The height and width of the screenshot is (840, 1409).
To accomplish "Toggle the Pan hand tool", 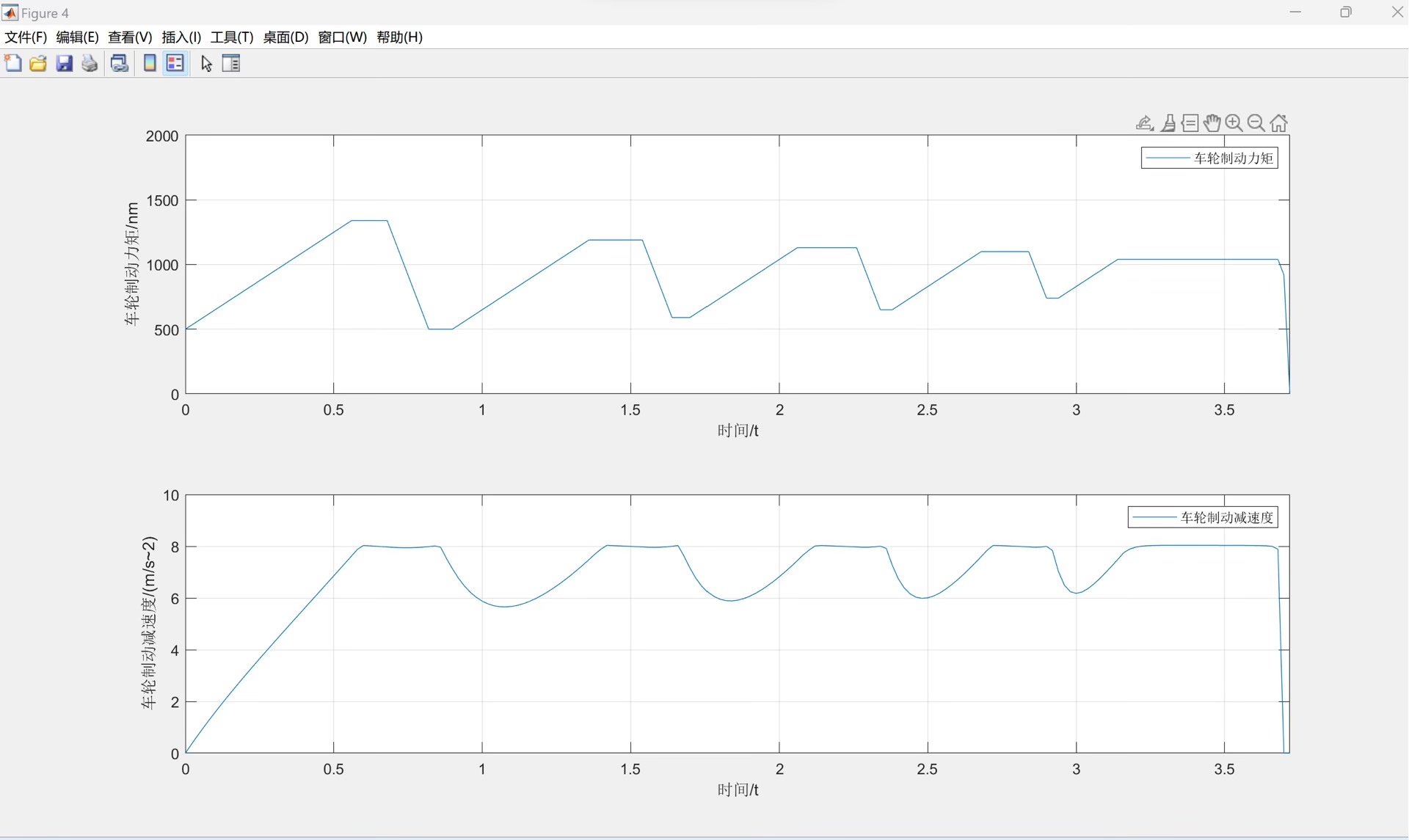I will [1212, 123].
